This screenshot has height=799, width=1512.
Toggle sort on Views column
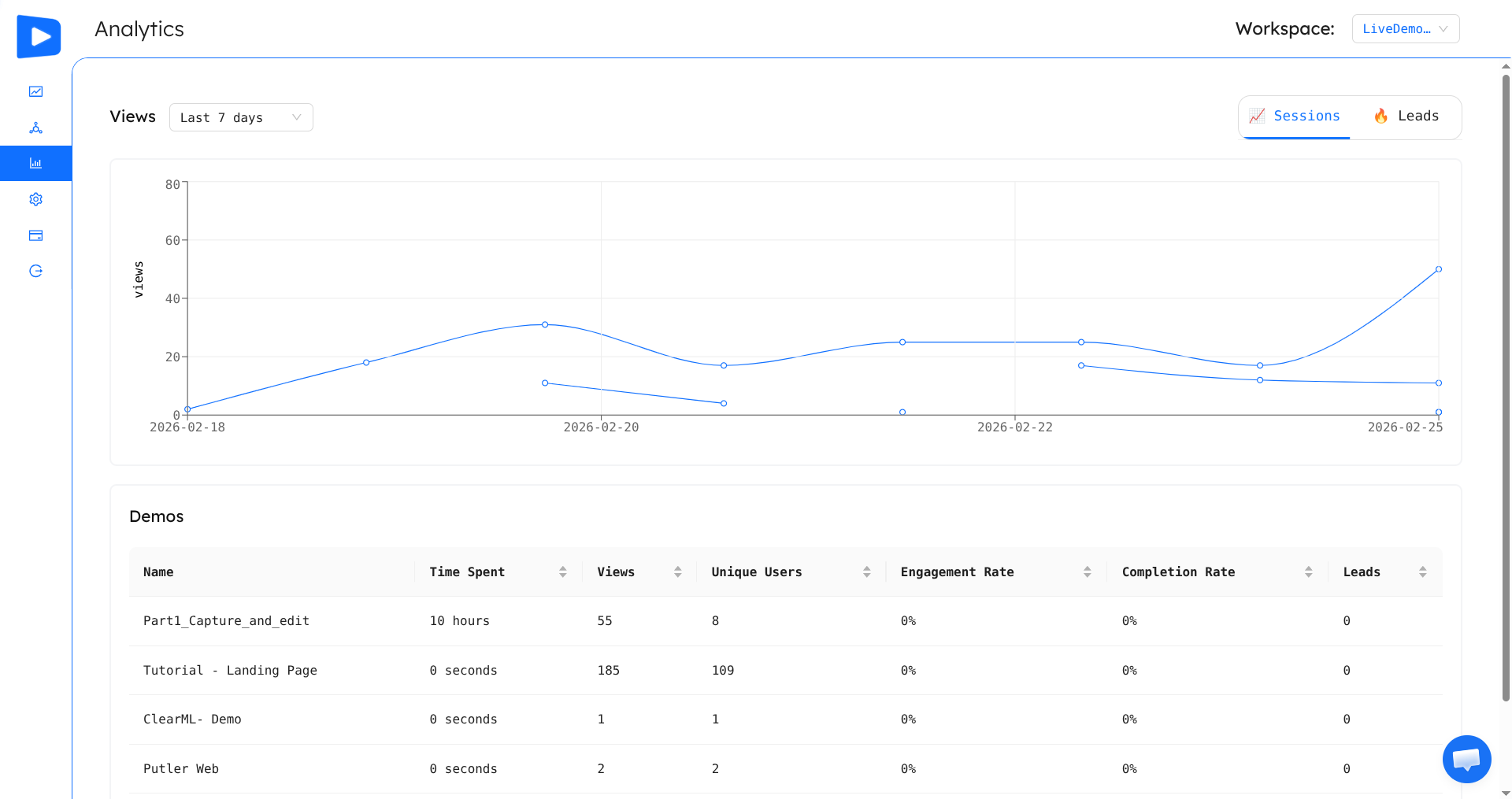click(677, 572)
